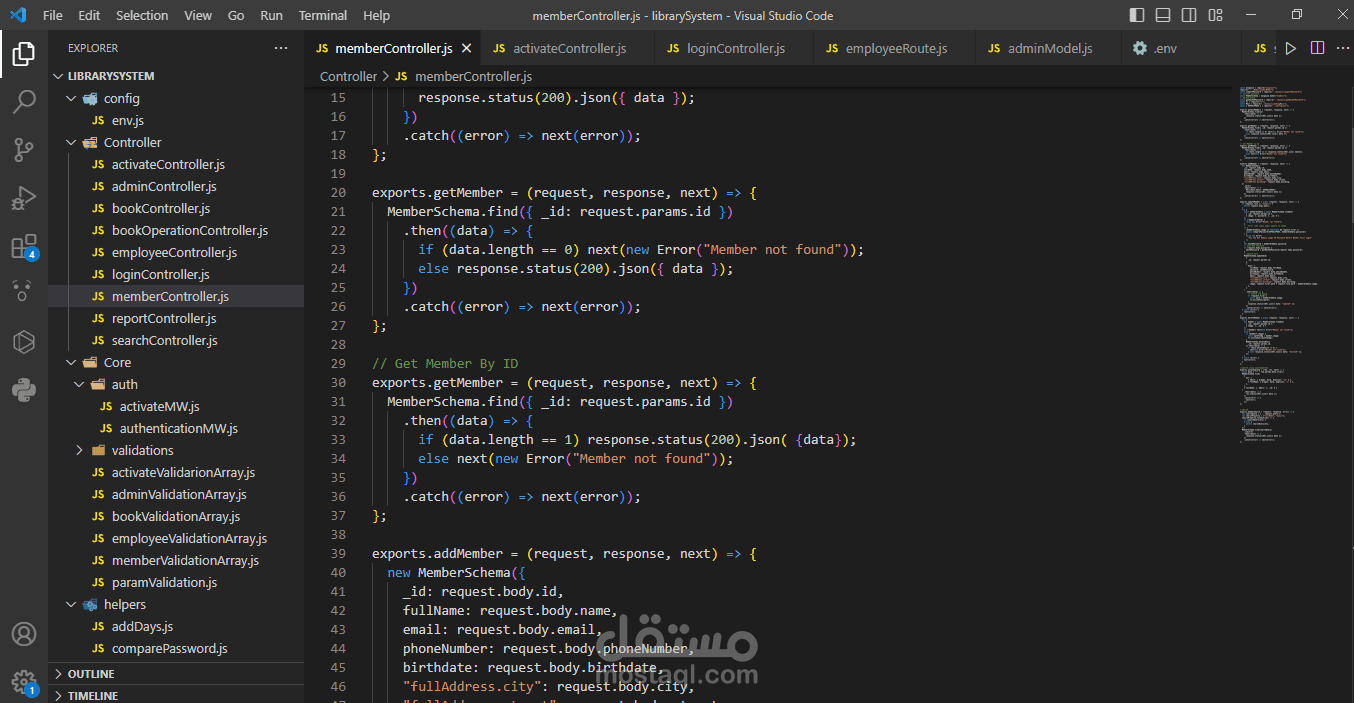Click line number 30 in the gutter
Screen dimensions: 1354x703
click(x=337, y=382)
